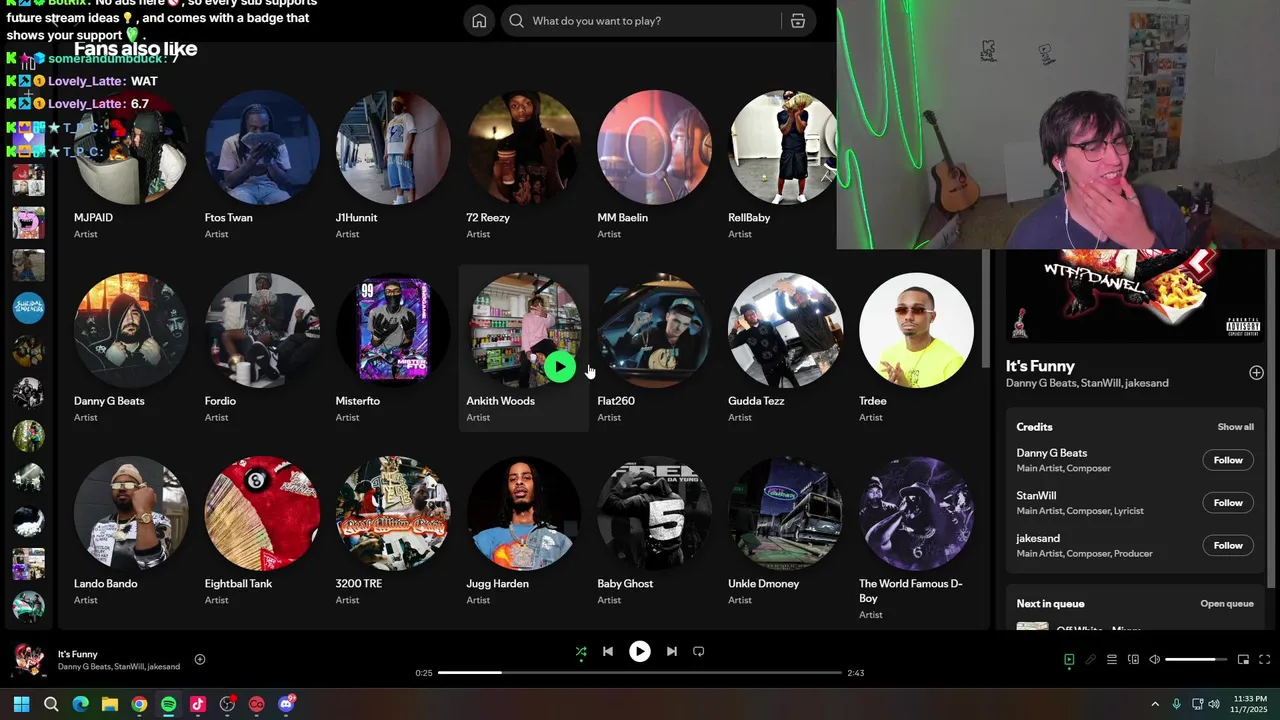Open File Explorer from the taskbar
Screen dimensions: 1280x720
[x=110, y=704]
